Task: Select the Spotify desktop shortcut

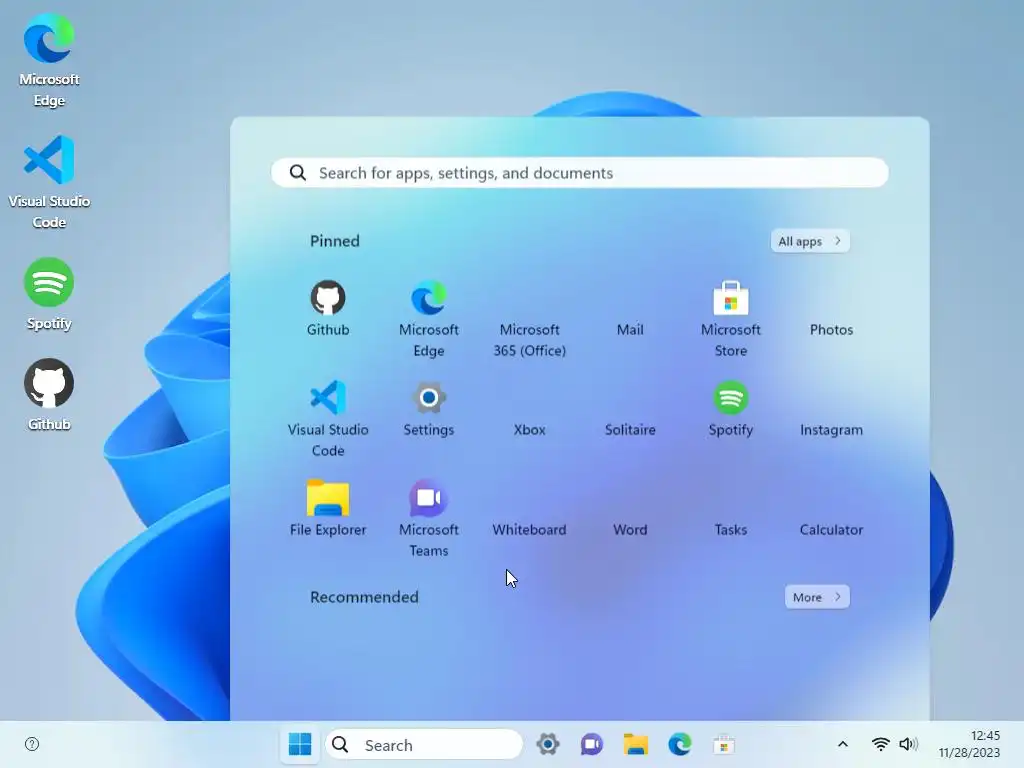Action: (49, 295)
